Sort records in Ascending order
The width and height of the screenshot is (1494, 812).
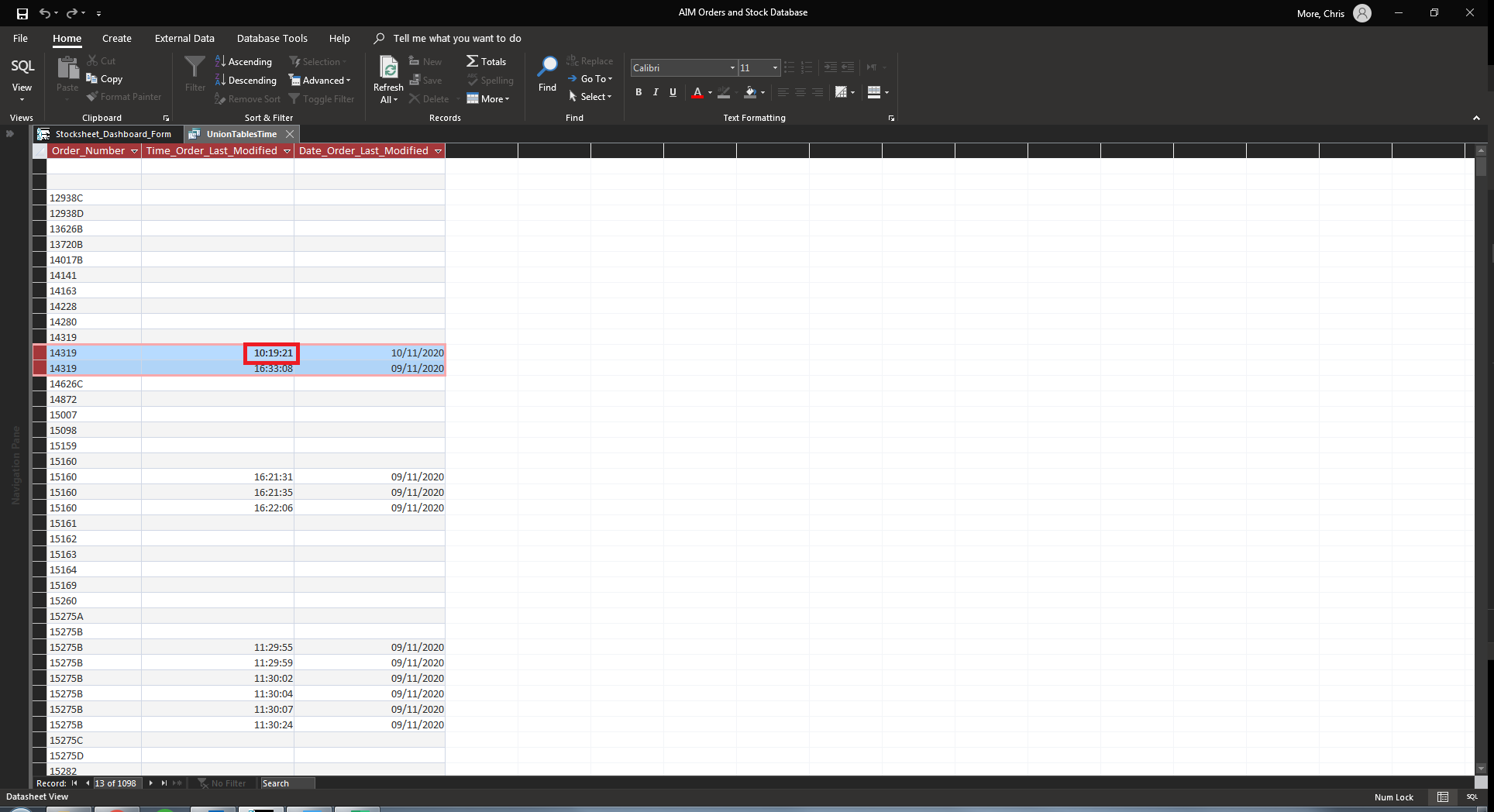click(x=243, y=62)
